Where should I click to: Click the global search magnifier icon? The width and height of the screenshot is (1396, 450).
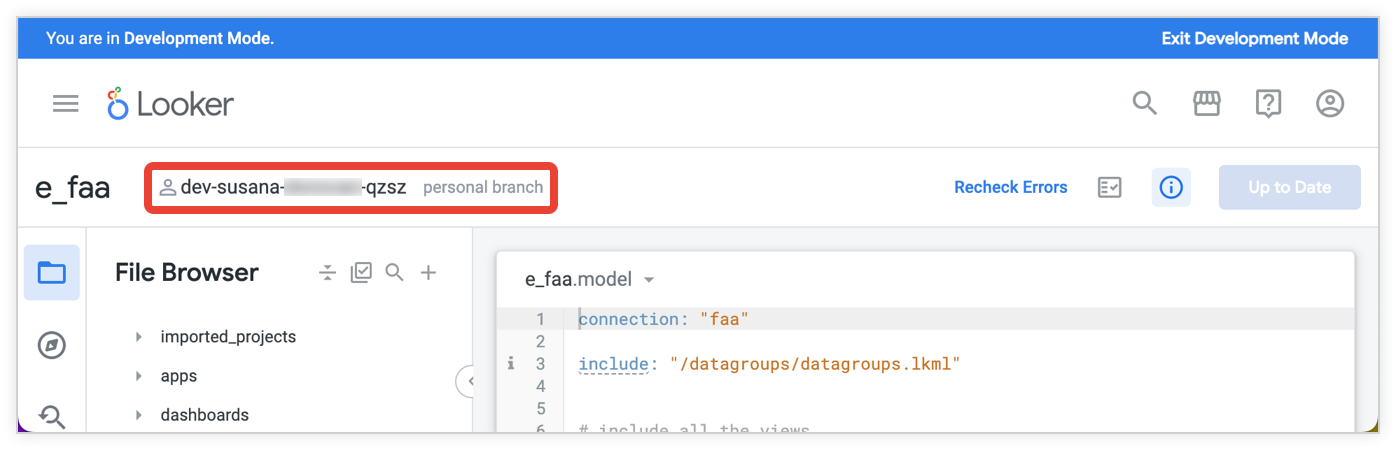tap(1144, 103)
